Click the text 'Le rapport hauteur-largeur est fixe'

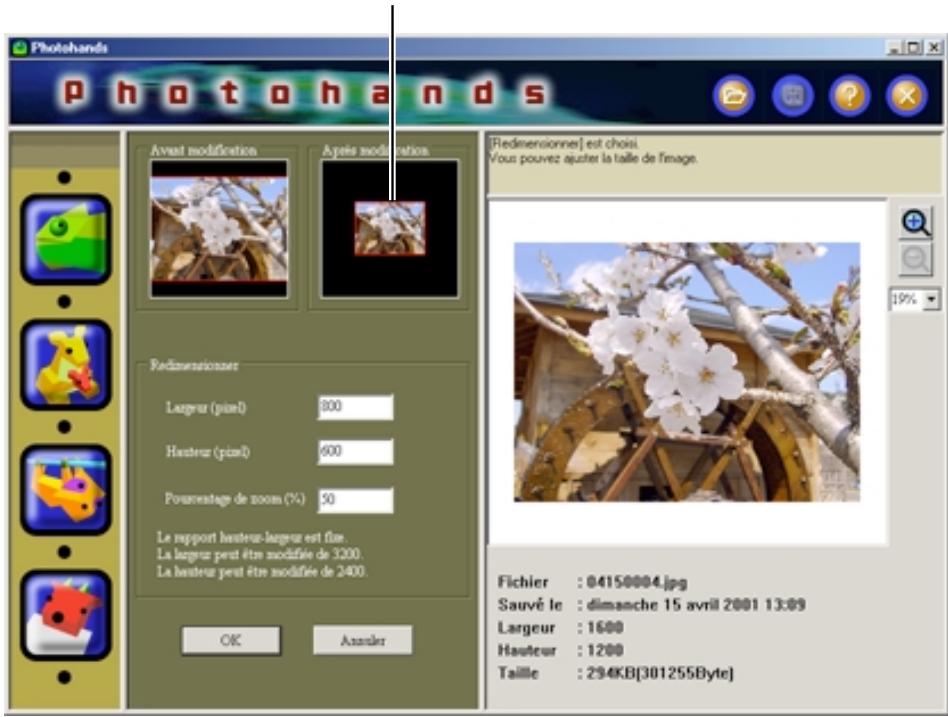pos(252,537)
